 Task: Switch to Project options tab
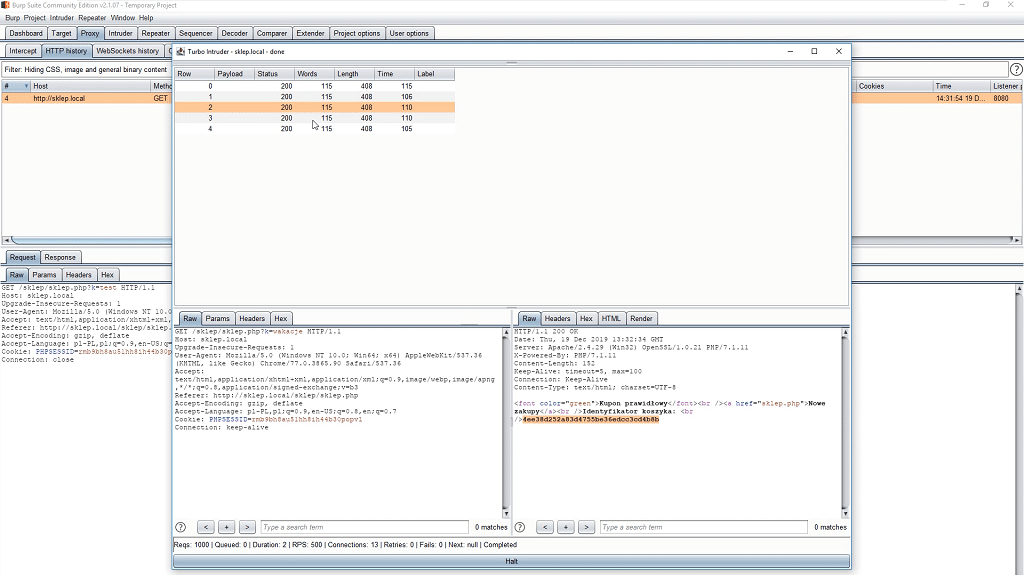pyautogui.click(x=357, y=33)
